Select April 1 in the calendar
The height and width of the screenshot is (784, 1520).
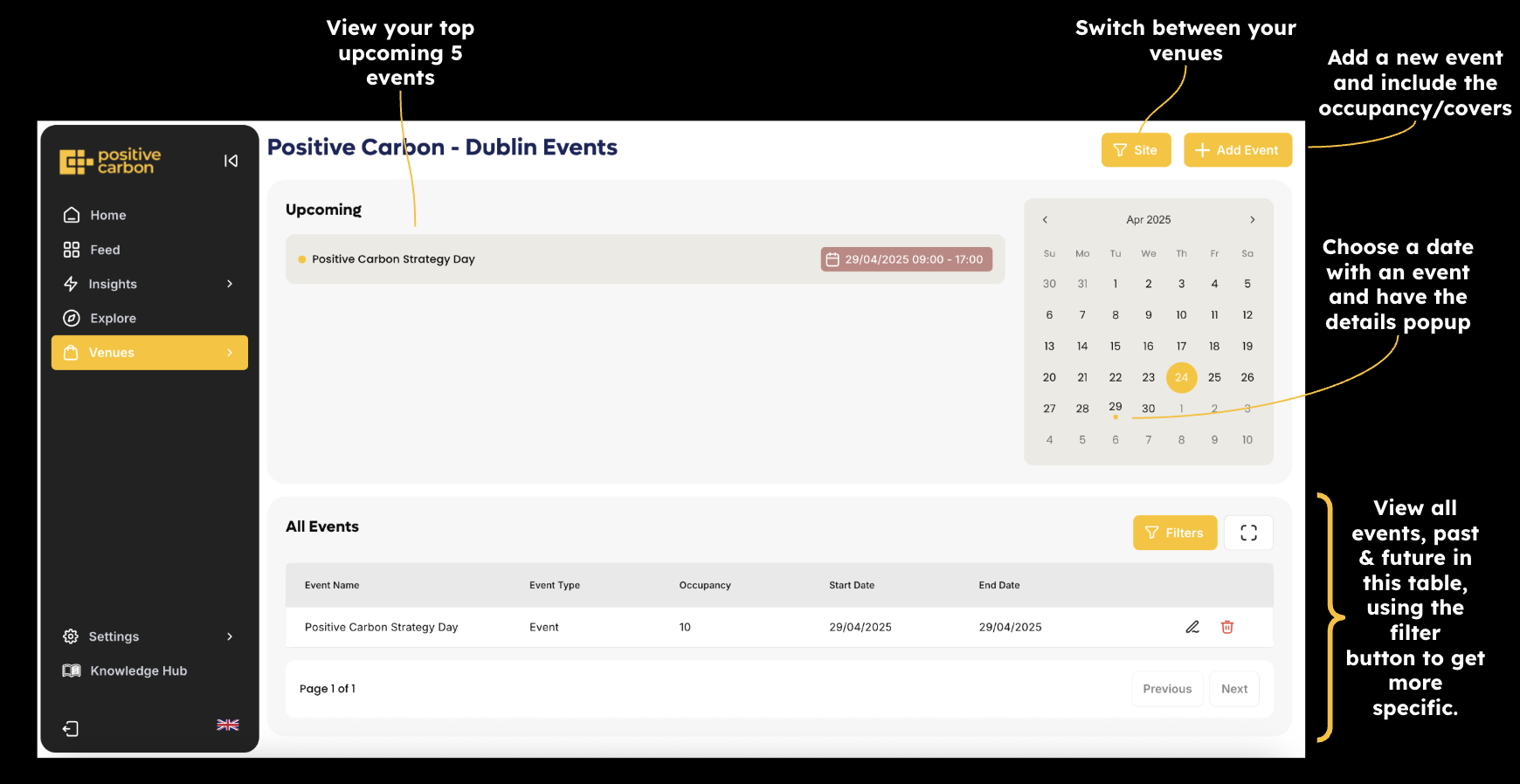pyautogui.click(x=1116, y=284)
